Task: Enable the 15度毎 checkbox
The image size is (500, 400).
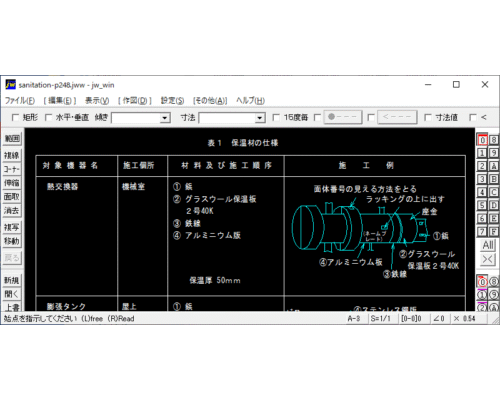Action: coord(276,118)
